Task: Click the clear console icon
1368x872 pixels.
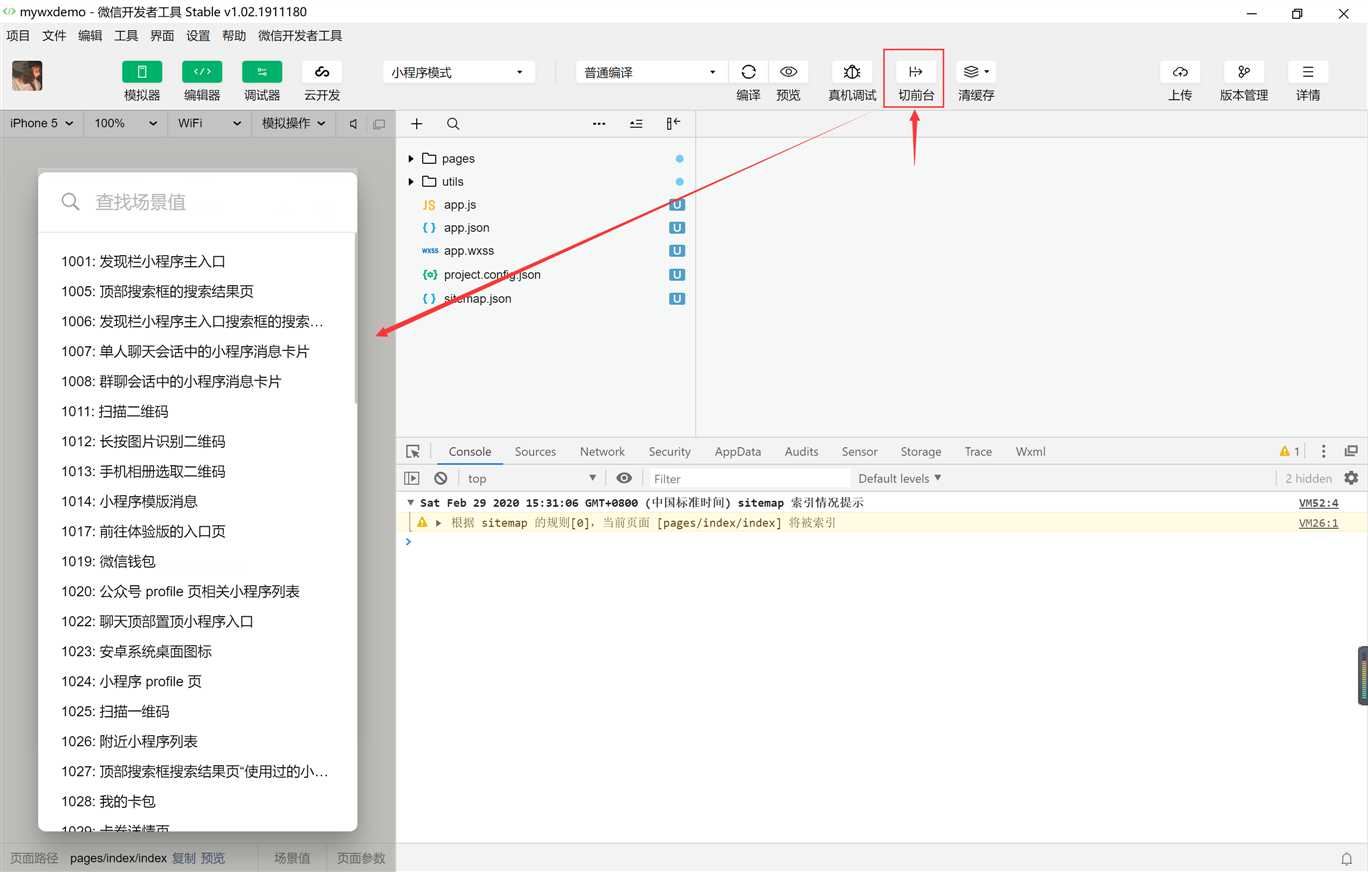Action: (x=440, y=479)
